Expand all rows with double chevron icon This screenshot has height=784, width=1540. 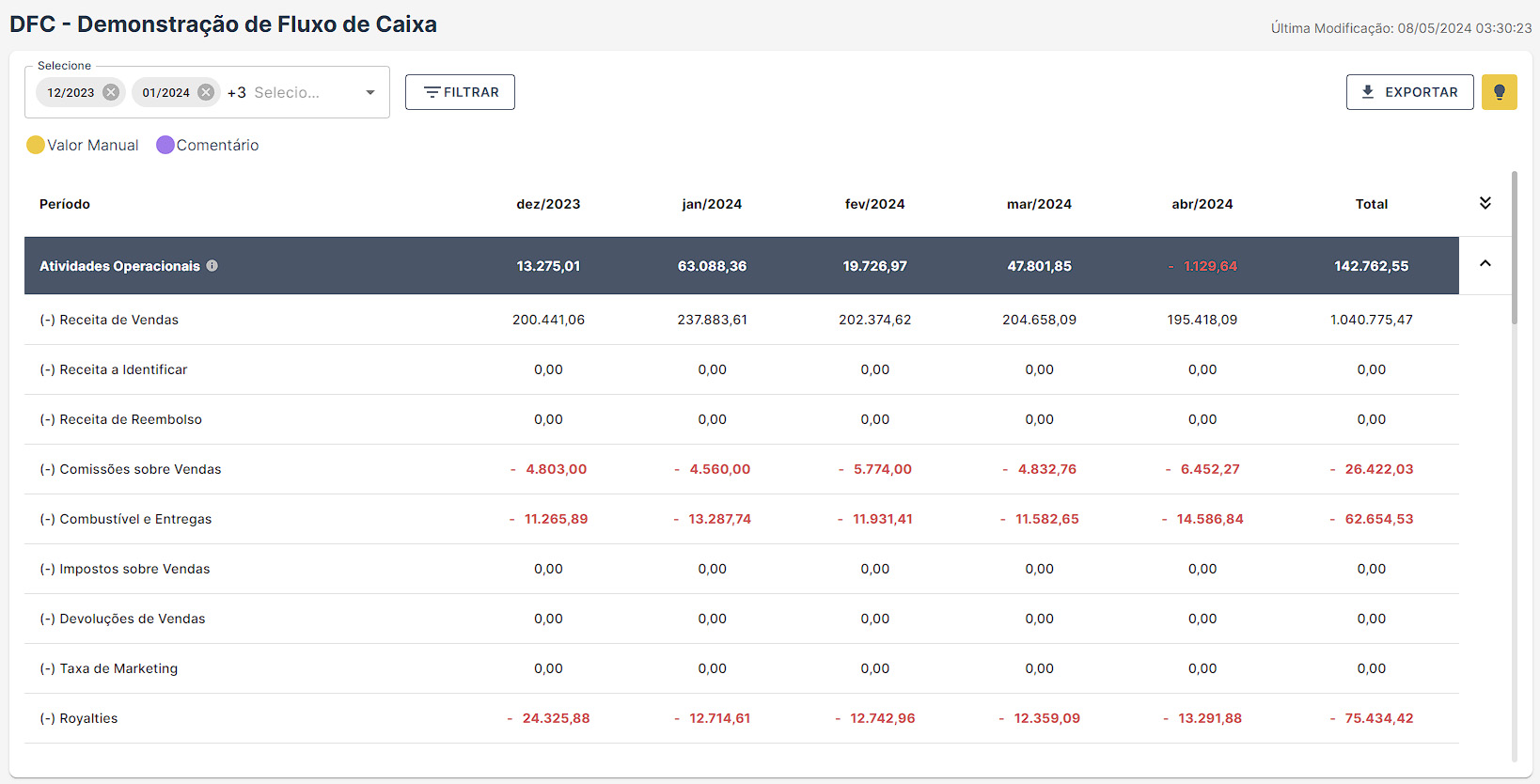pyautogui.click(x=1485, y=203)
